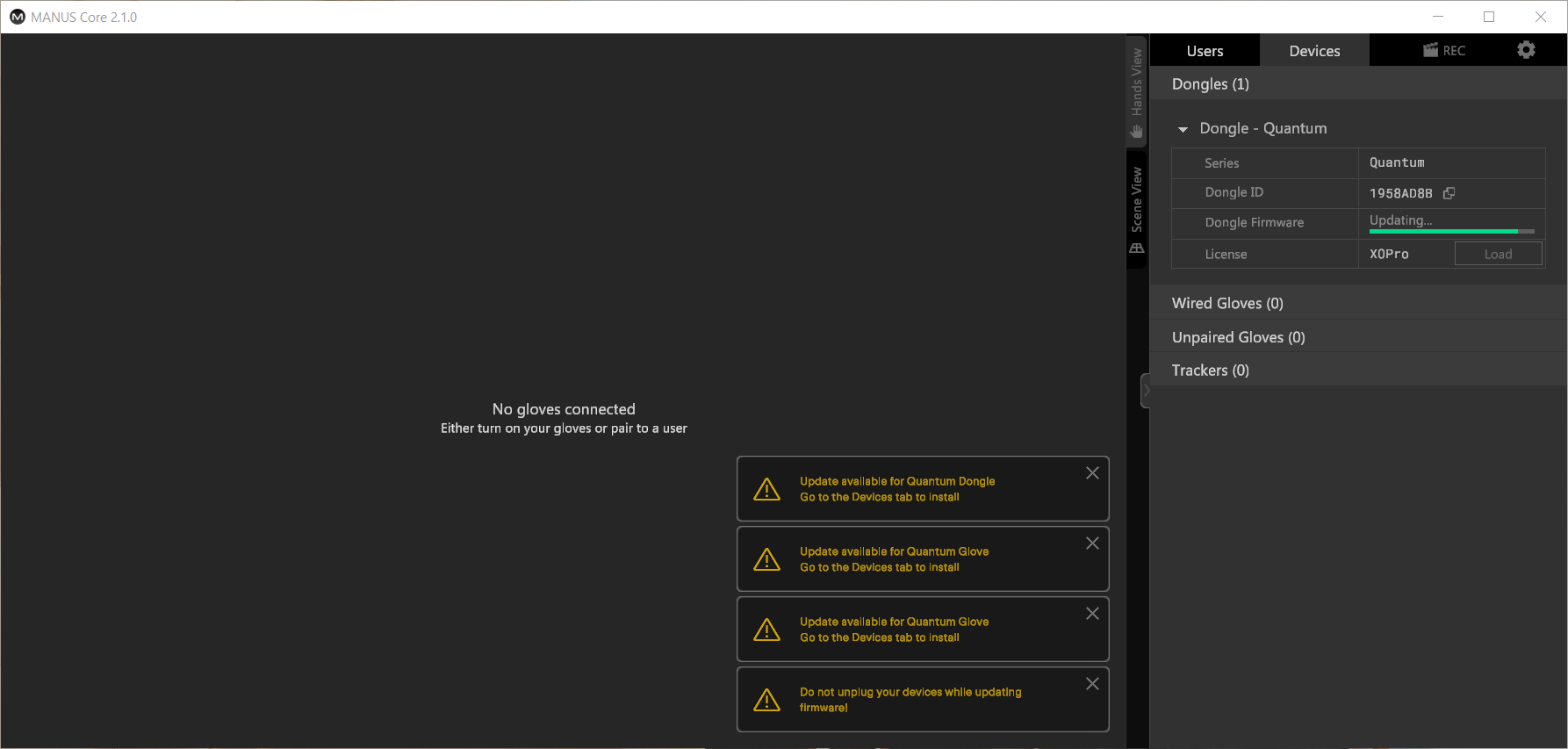Click the Dongle Firmware update progress bar
1568x749 pixels.
1451,231
